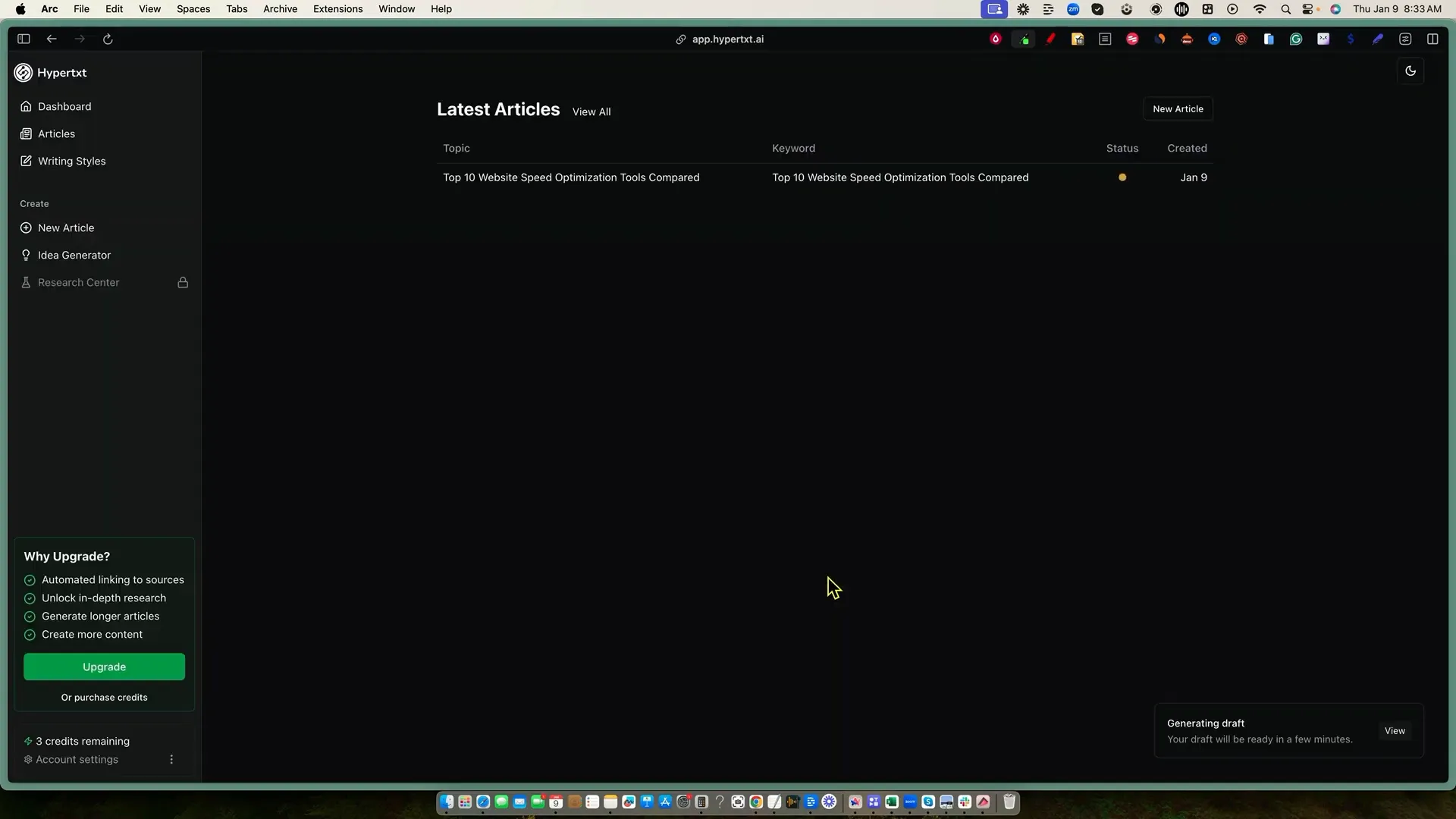Open Account settings
This screenshot has width=1456, height=819.
(x=76, y=759)
